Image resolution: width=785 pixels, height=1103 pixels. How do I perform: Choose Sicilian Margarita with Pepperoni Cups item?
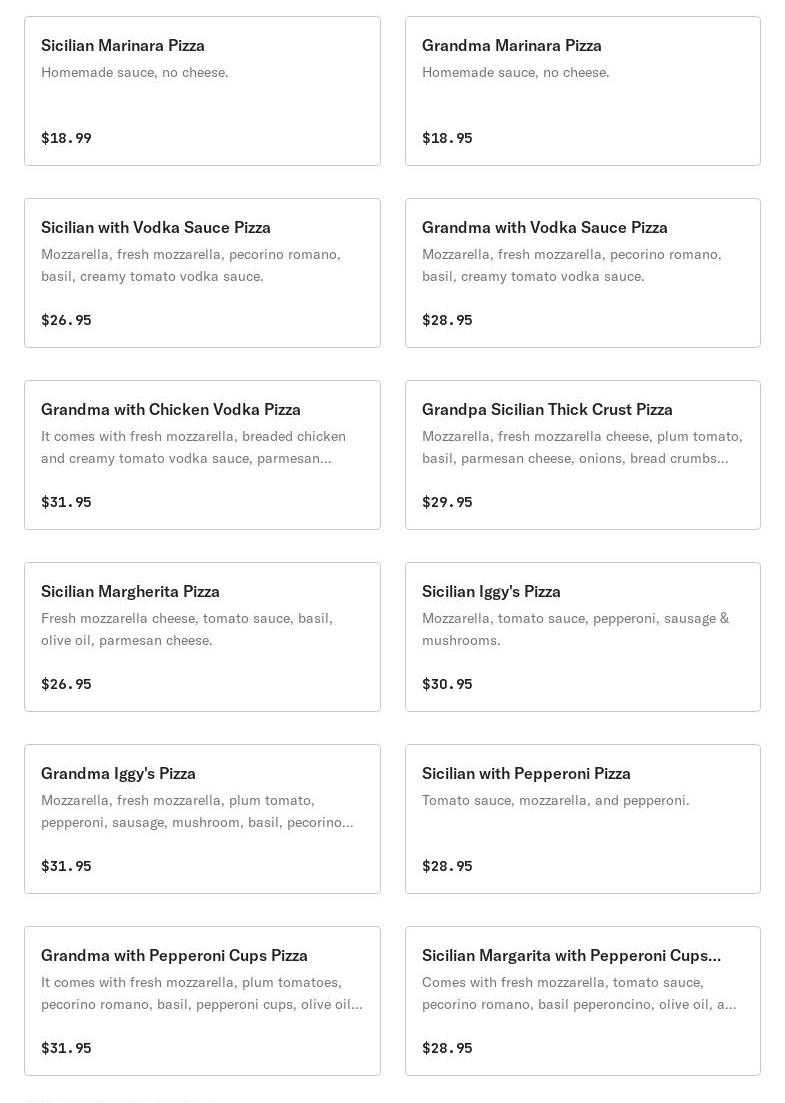click(x=582, y=1001)
